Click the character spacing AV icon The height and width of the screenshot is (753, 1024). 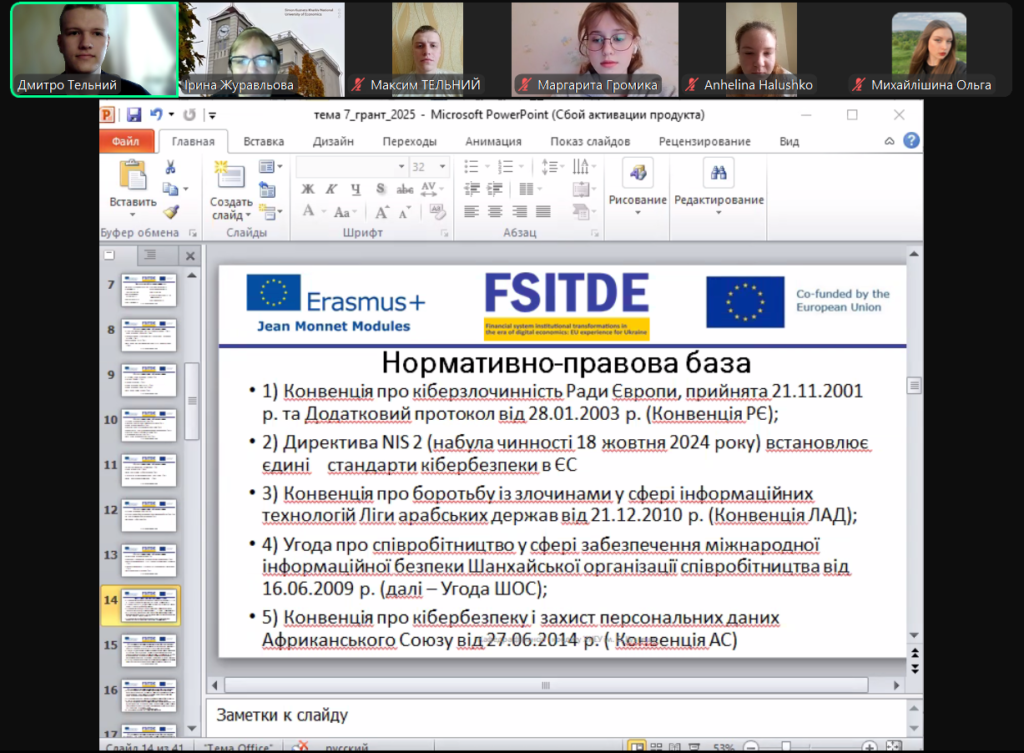pos(428,189)
